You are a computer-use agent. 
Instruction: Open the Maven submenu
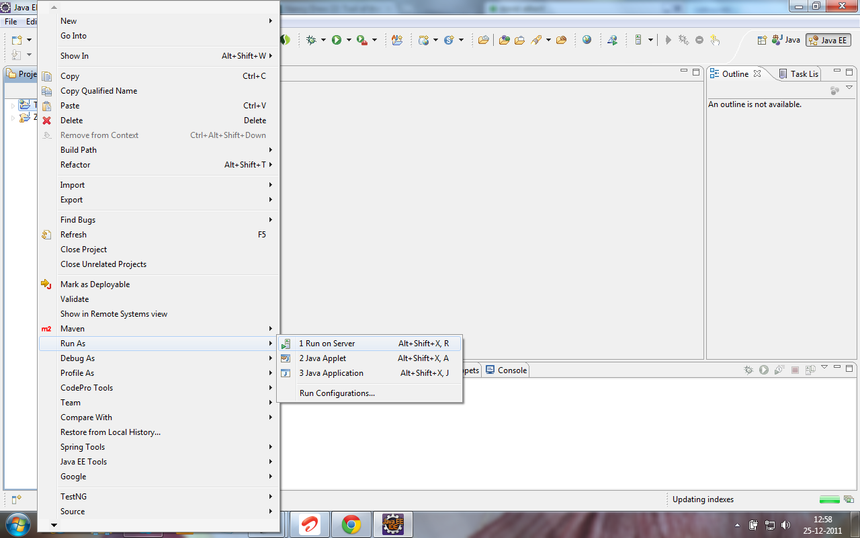coord(72,328)
